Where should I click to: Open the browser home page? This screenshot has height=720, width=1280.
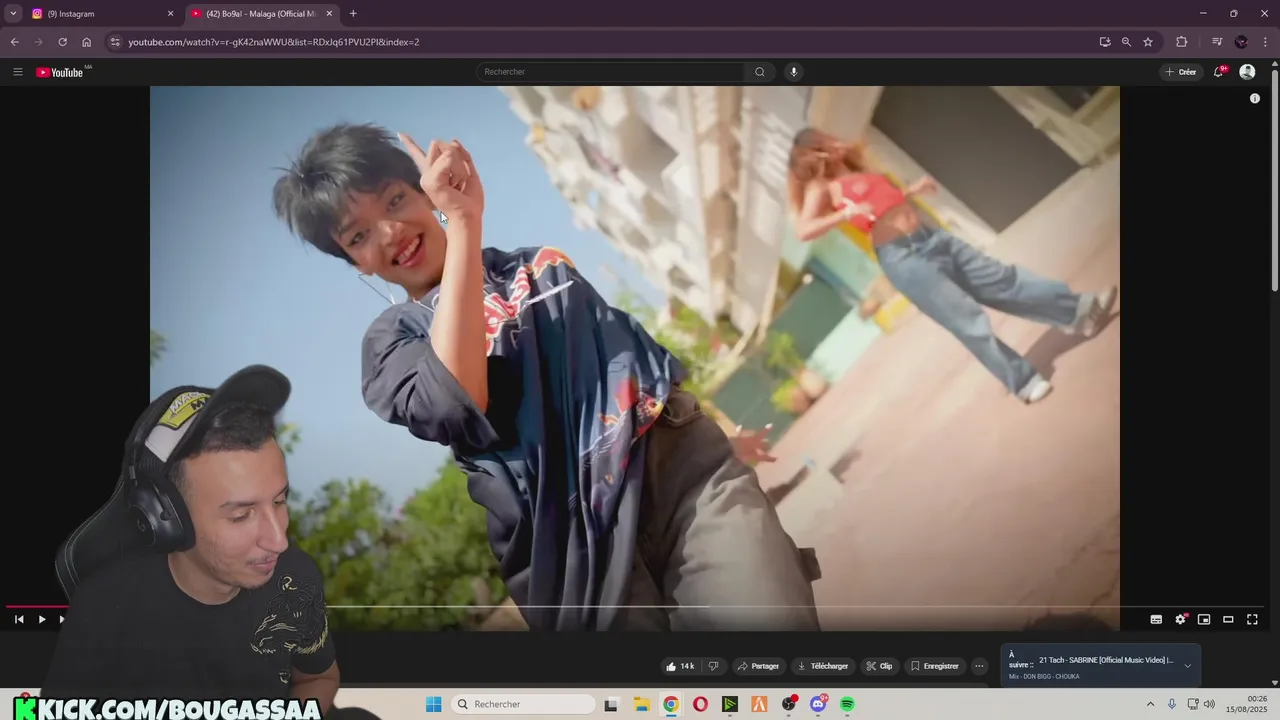pyautogui.click(x=86, y=42)
